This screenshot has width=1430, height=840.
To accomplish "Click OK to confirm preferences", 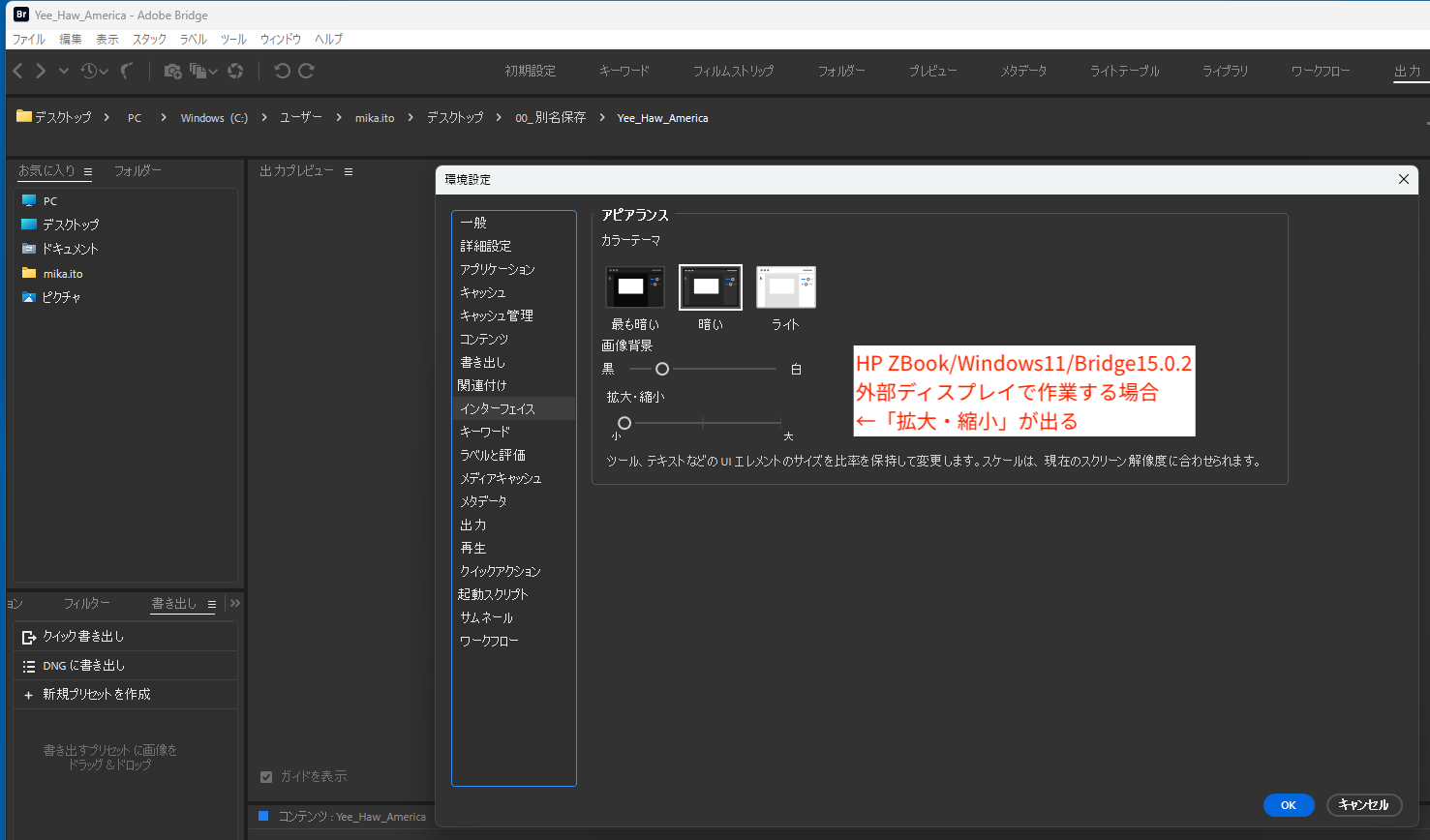I will tap(1289, 805).
